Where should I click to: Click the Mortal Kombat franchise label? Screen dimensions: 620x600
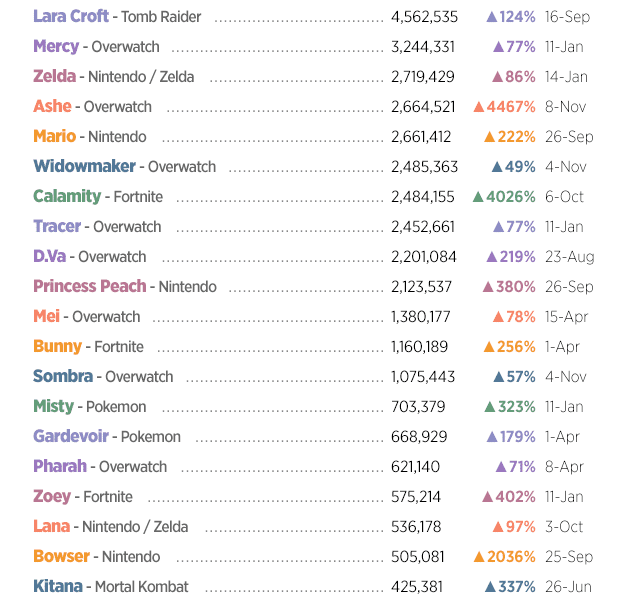tap(141, 587)
